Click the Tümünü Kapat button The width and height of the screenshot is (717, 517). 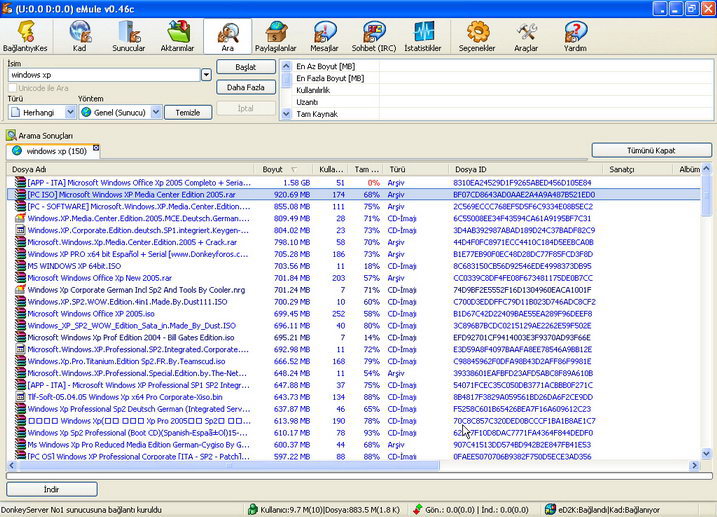(652, 150)
